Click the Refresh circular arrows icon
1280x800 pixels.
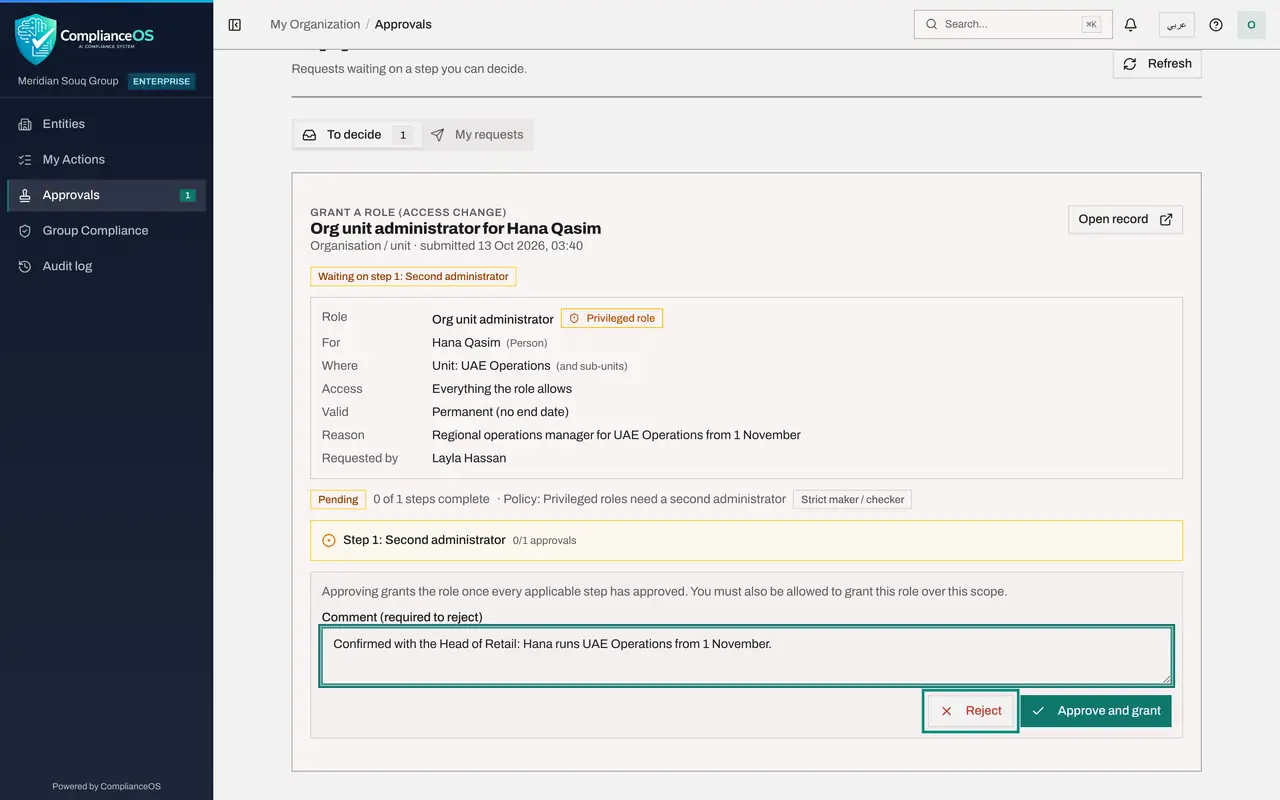tap(1130, 64)
